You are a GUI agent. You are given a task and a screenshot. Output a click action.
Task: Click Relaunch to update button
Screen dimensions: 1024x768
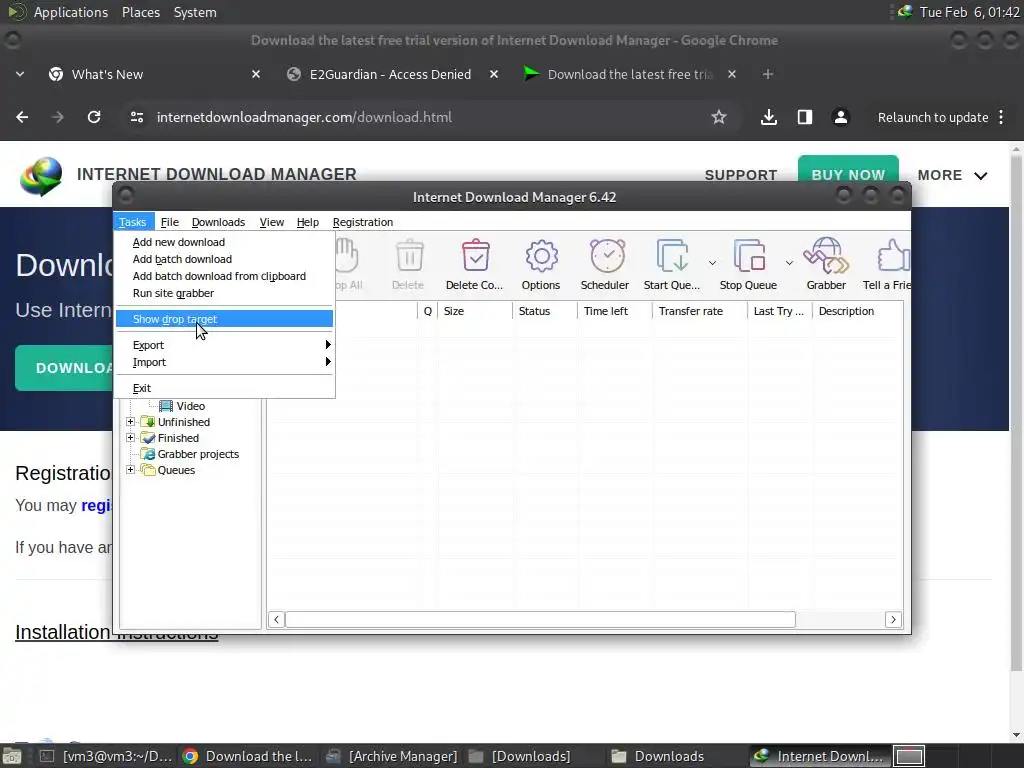[x=933, y=117]
